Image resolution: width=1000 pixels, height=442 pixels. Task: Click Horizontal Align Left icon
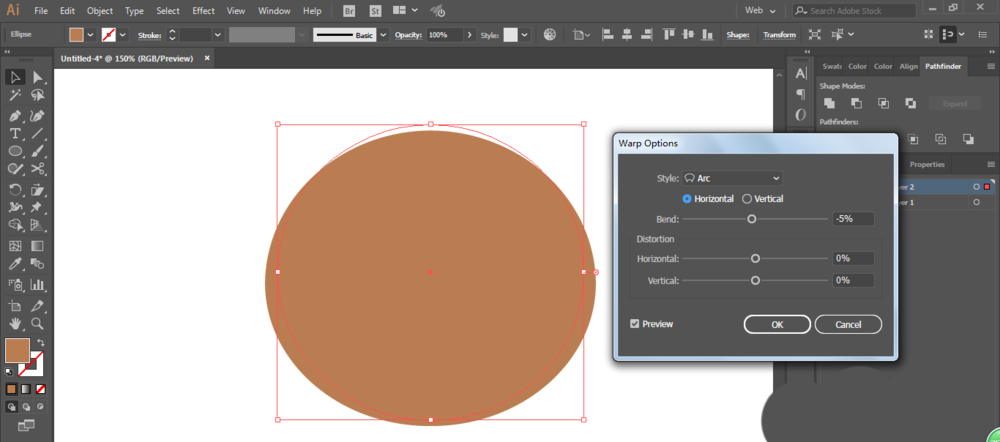[x=608, y=35]
